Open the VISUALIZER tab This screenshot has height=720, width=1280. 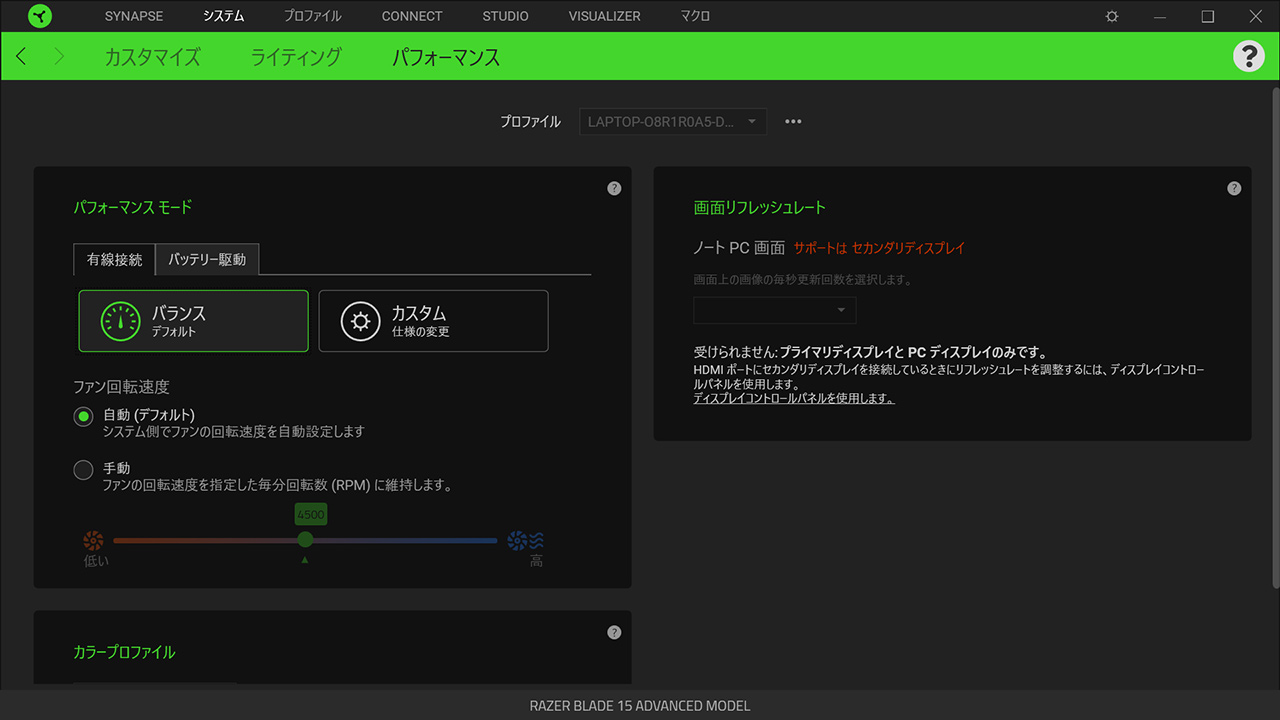pyautogui.click(x=604, y=16)
